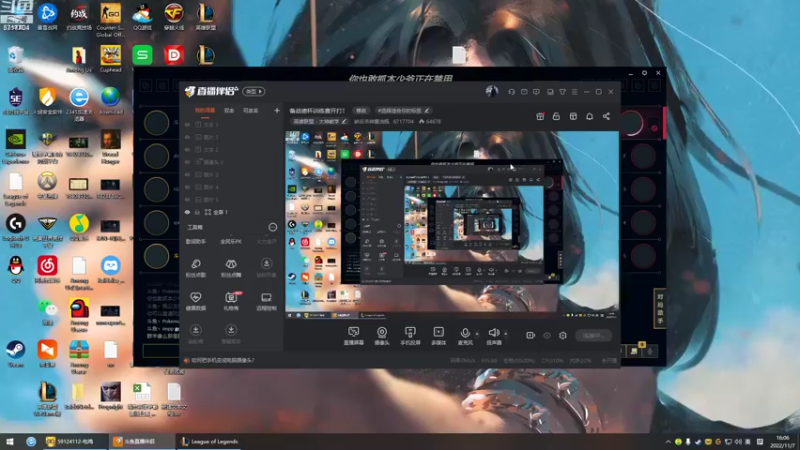Click the start streaming button

pyautogui.click(x=593, y=335)
